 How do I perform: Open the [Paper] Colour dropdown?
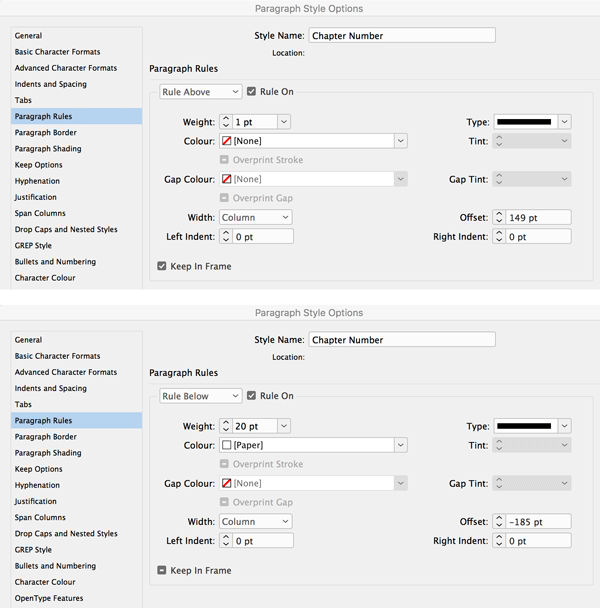400,445
